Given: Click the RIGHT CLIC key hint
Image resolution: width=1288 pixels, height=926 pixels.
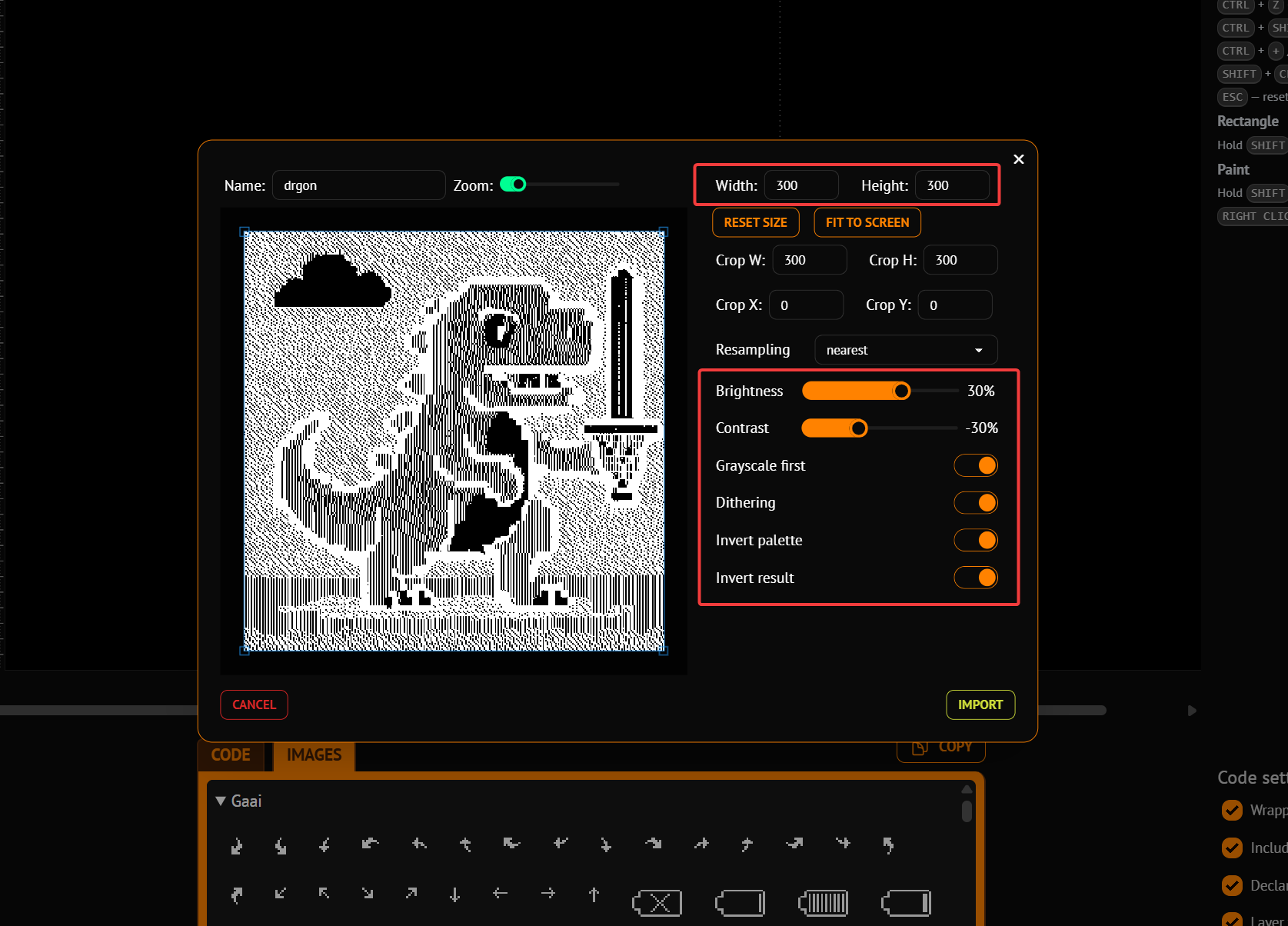Looking at the screenshot, I should [1253, 216].
